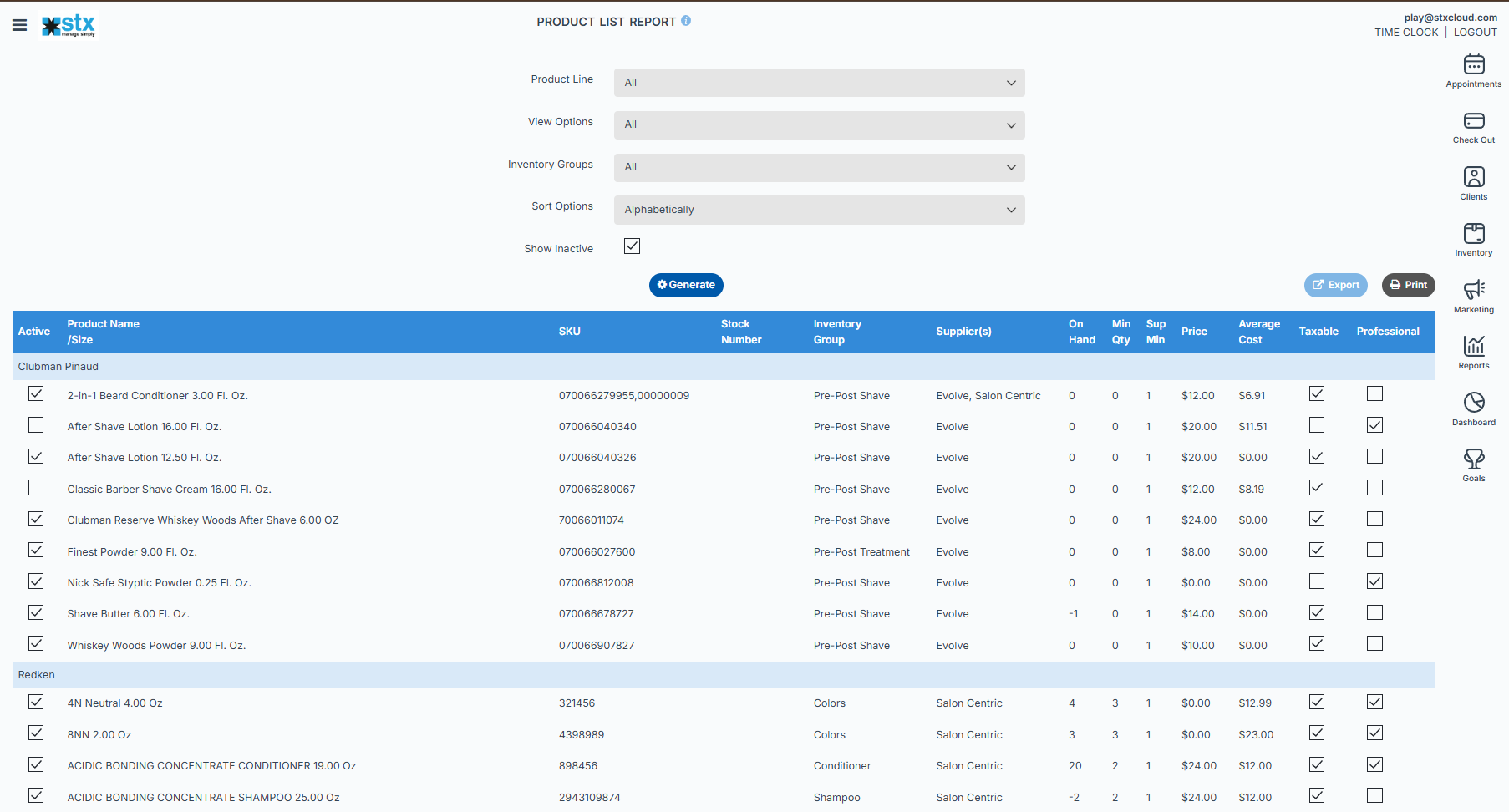Click the LOGOUT link
Viewport: 1509px width, 812px height.
(1475, 33)
